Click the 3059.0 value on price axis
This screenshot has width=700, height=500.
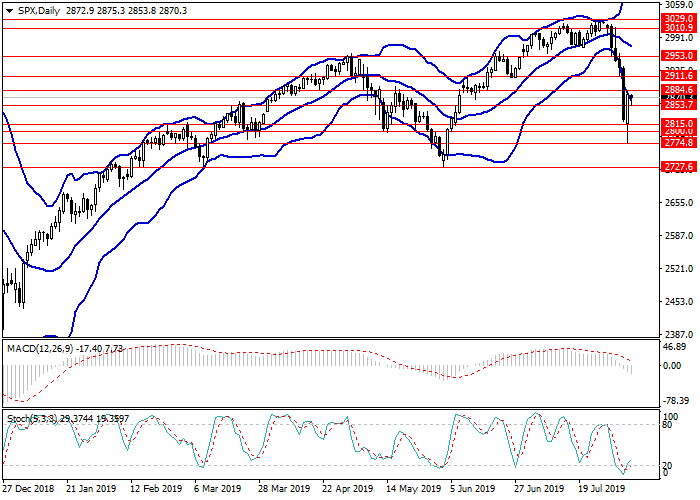pos(676,5)
